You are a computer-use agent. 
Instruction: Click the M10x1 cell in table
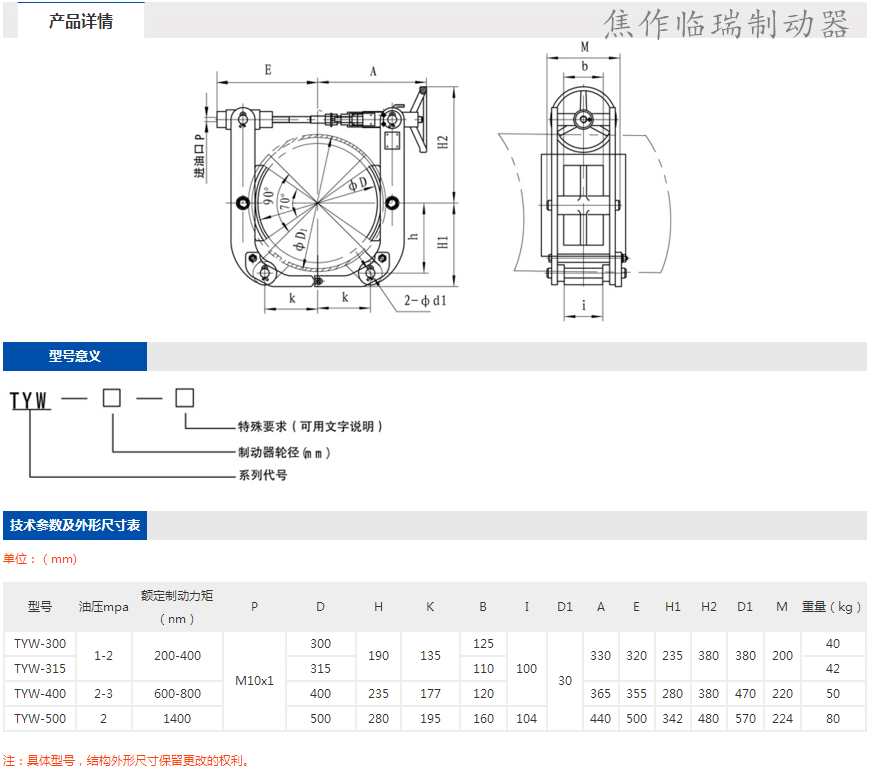click(254, 680)
